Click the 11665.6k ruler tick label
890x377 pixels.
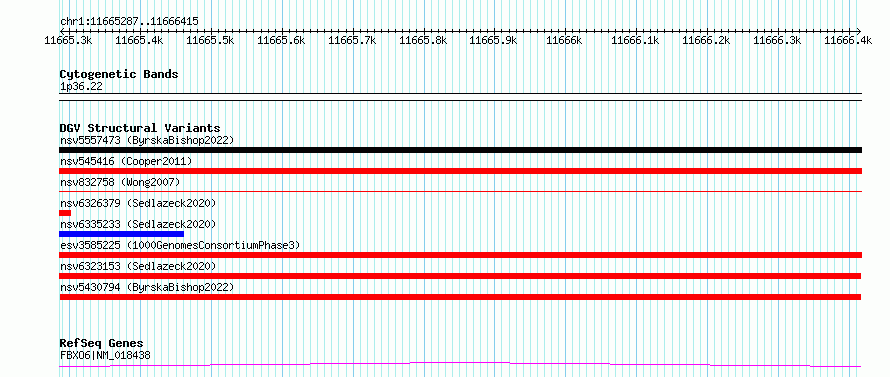(x=281, y=40)
